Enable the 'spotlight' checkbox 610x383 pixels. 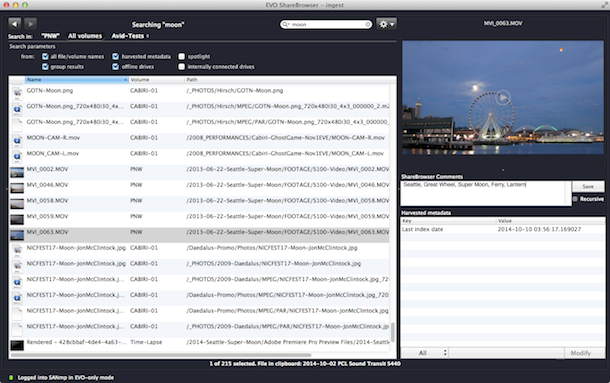coord(181,56)
